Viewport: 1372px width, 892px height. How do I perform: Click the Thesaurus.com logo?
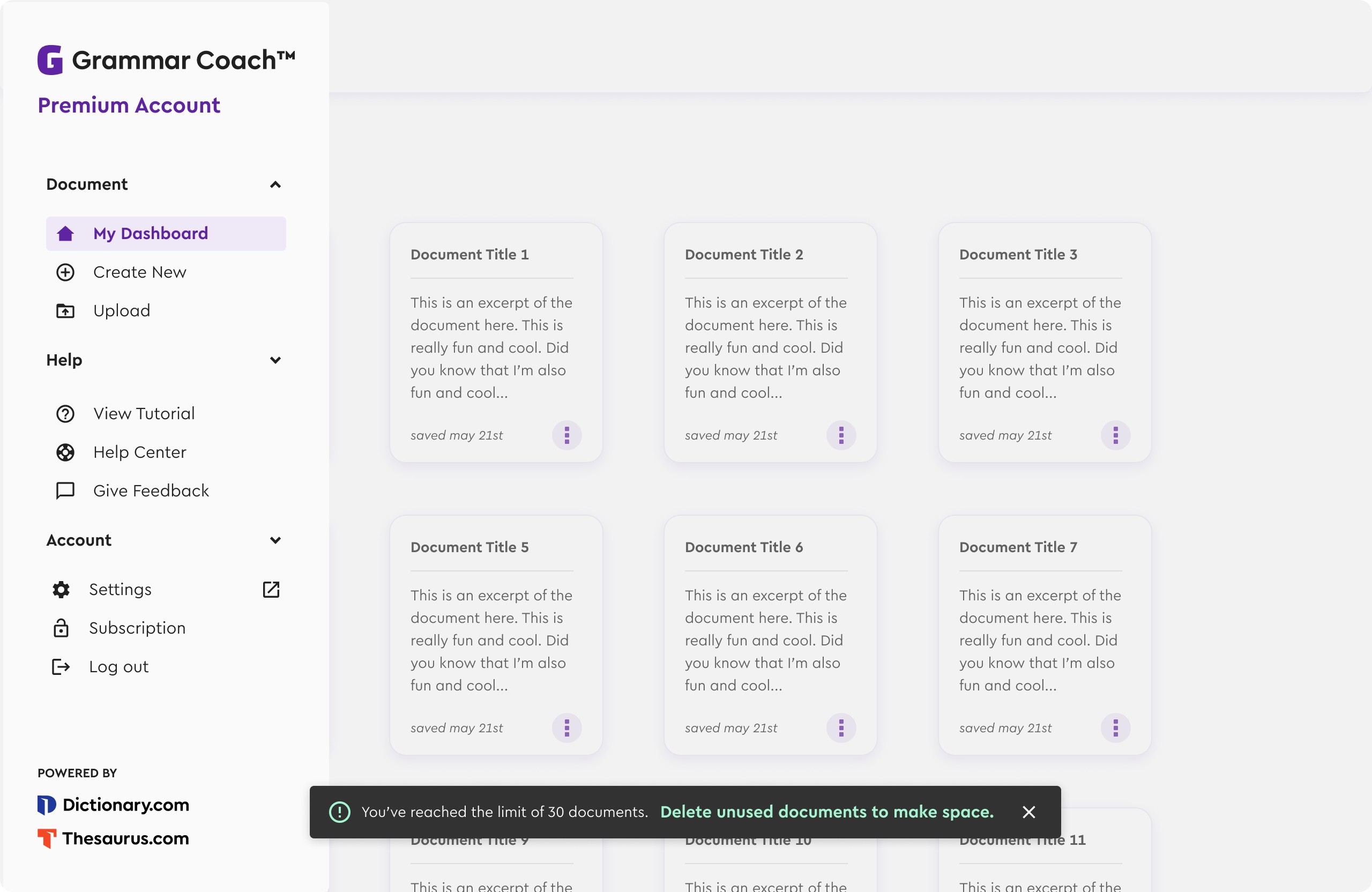pyautogui.click(x=114, y=838)
